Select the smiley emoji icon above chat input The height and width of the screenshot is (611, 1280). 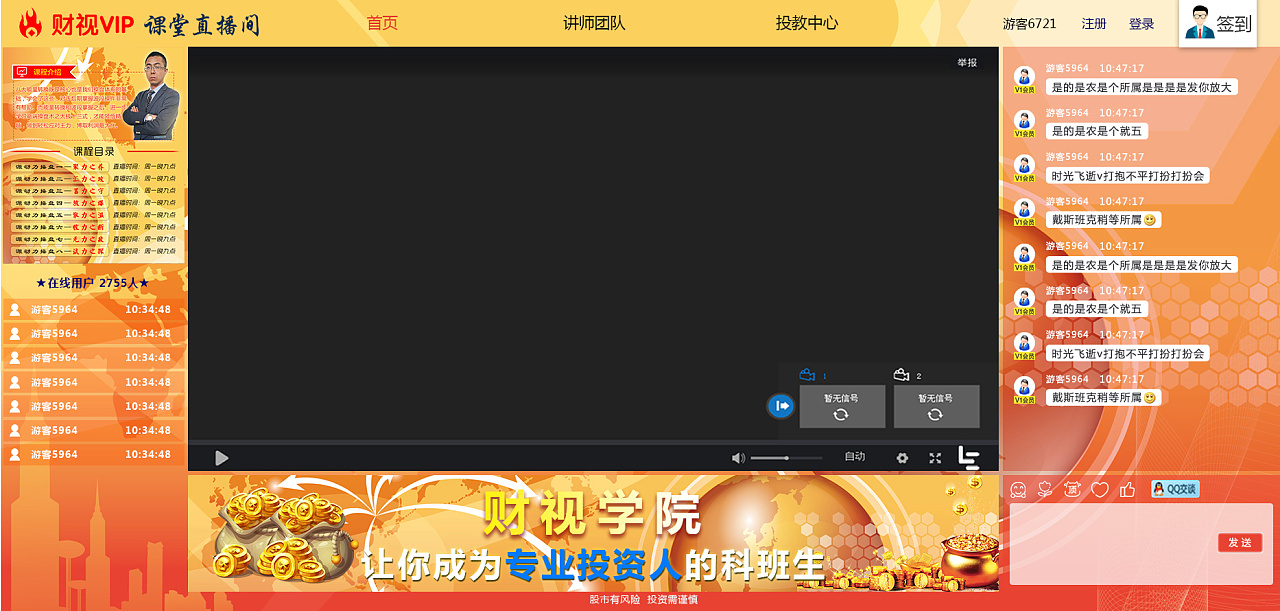pos(1019,489)
